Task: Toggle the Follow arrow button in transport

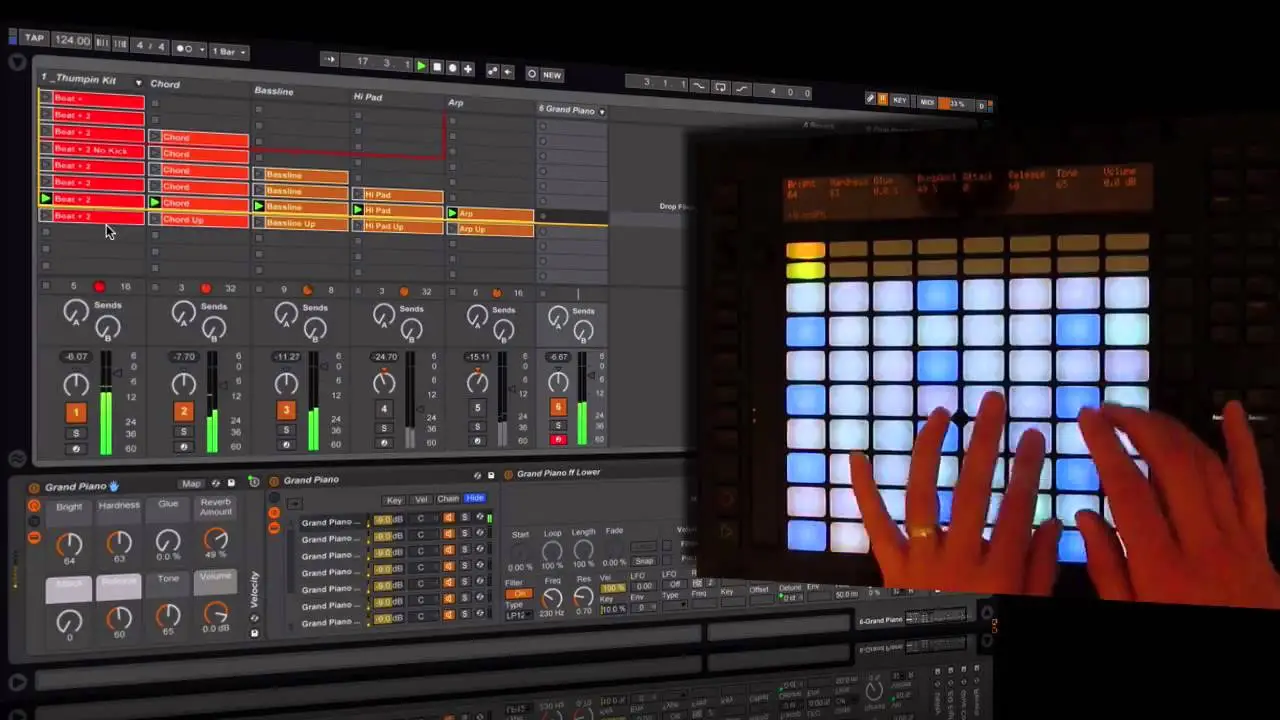Action: point(329,60)
